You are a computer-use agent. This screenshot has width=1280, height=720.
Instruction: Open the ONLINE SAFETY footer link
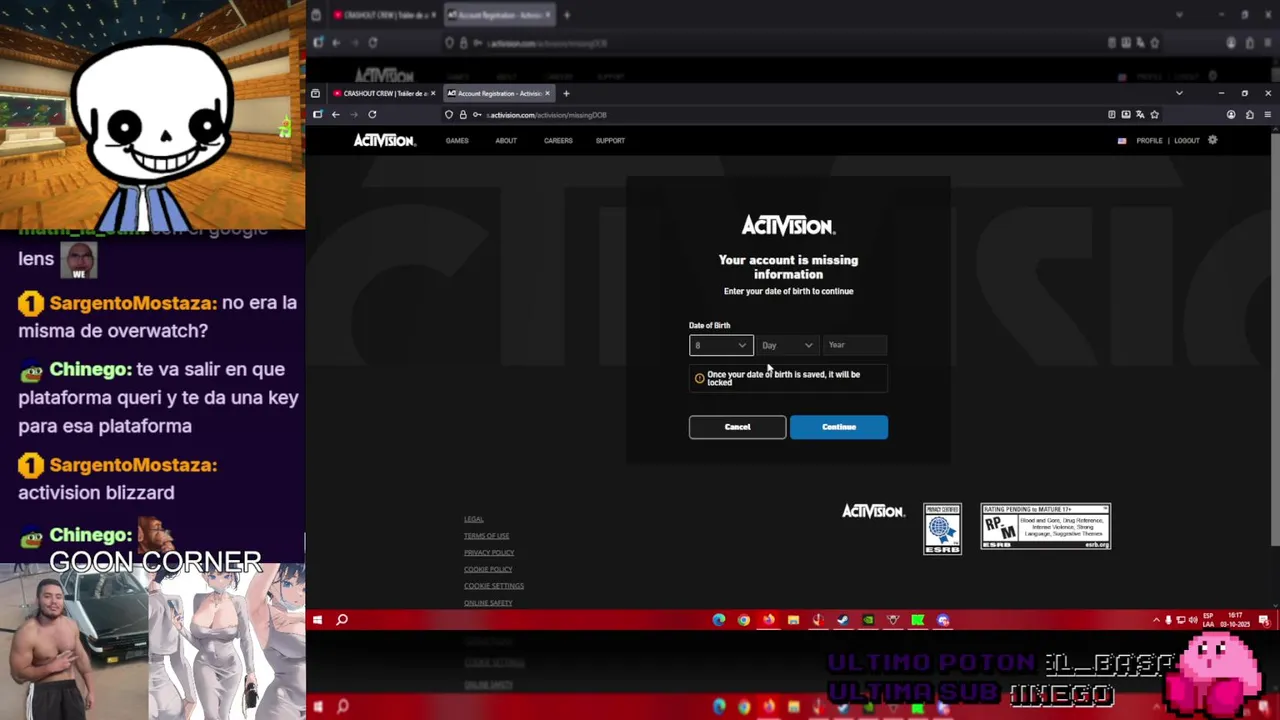click(488, 603)
